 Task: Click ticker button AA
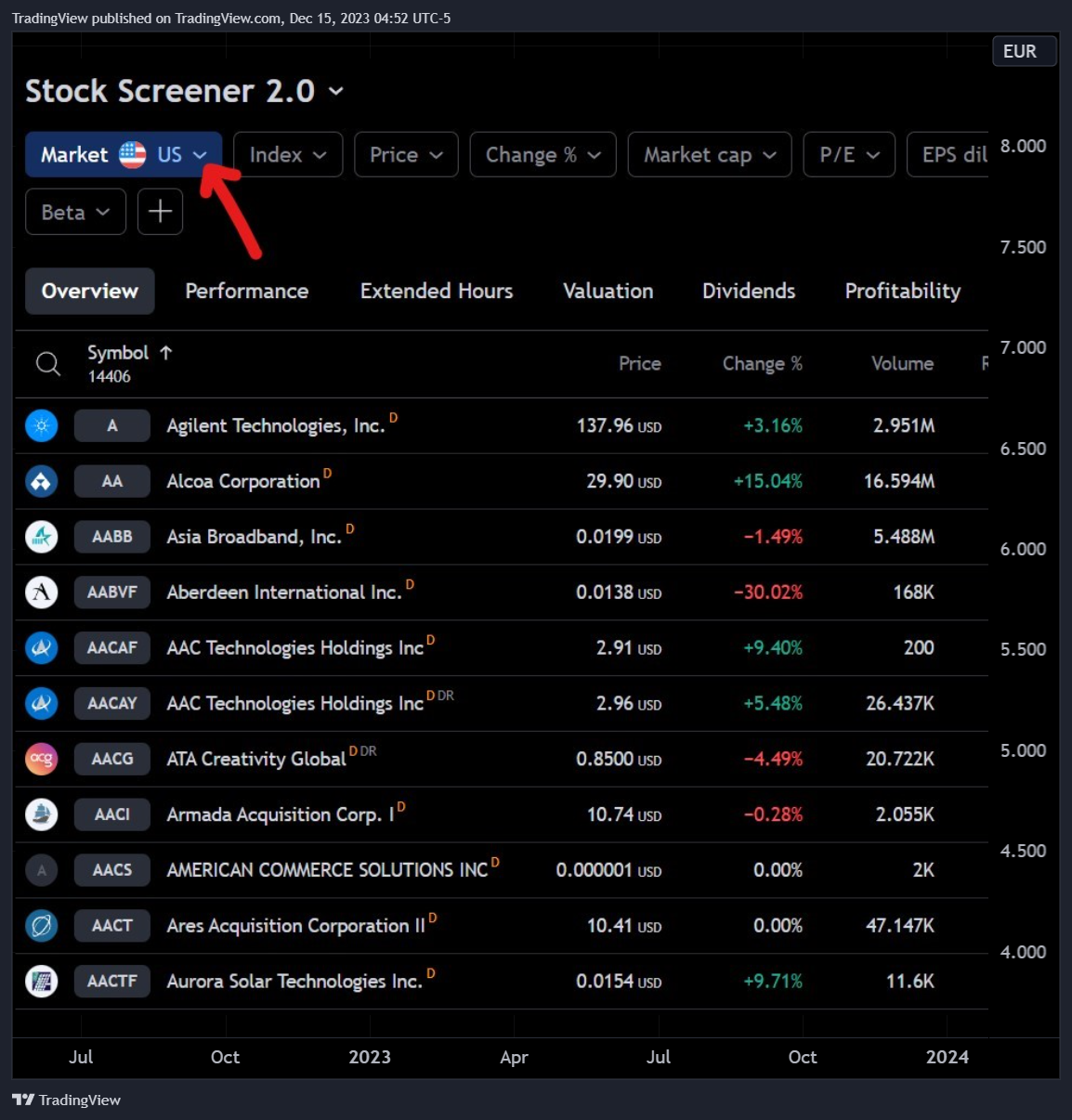(x=112, y=481)
